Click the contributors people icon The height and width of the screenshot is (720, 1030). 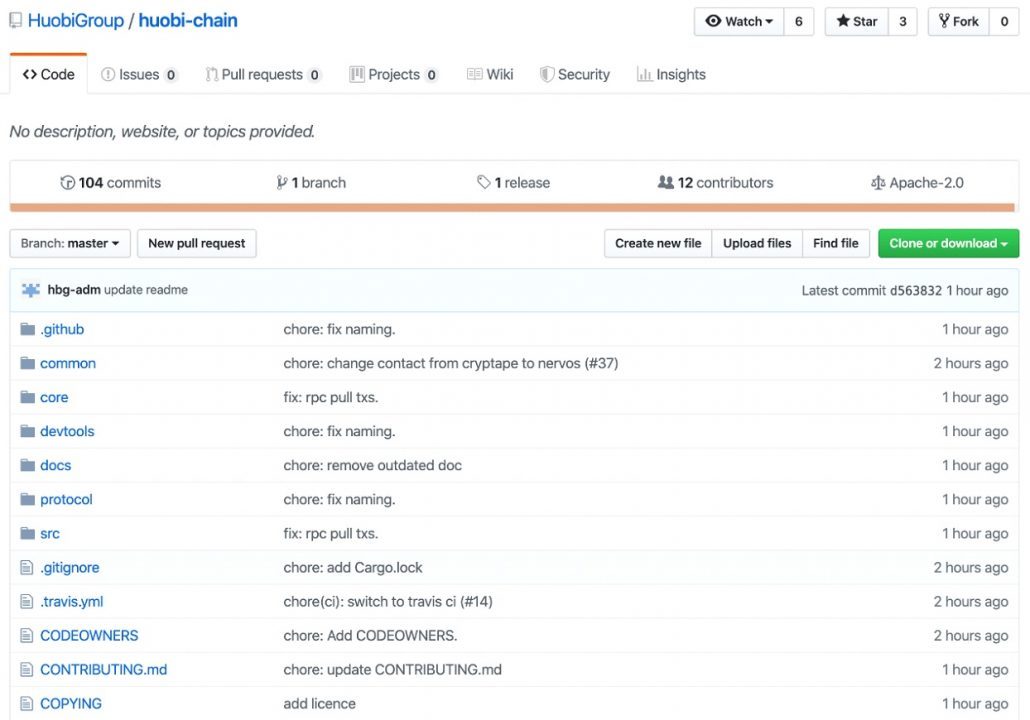coord(665,183)
